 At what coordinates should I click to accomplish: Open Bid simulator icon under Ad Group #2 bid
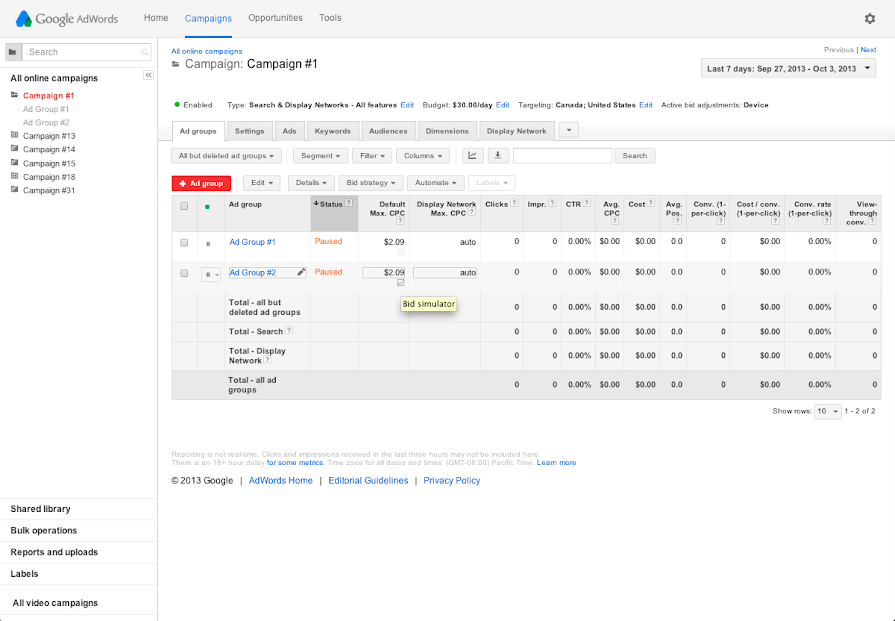400,283
